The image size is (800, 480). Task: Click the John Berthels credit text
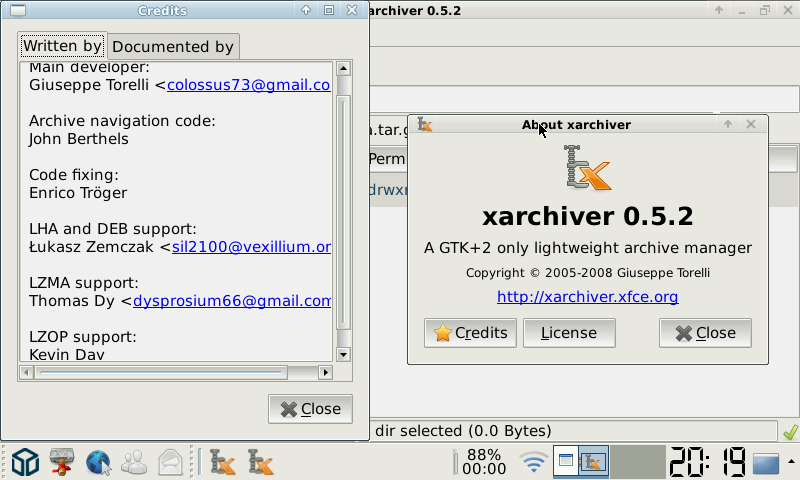point(79,139)
